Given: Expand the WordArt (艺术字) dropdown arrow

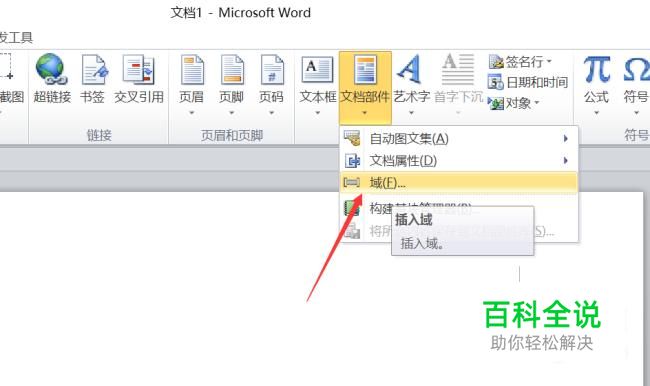Looking at the screenshot, I should [412, 113].
